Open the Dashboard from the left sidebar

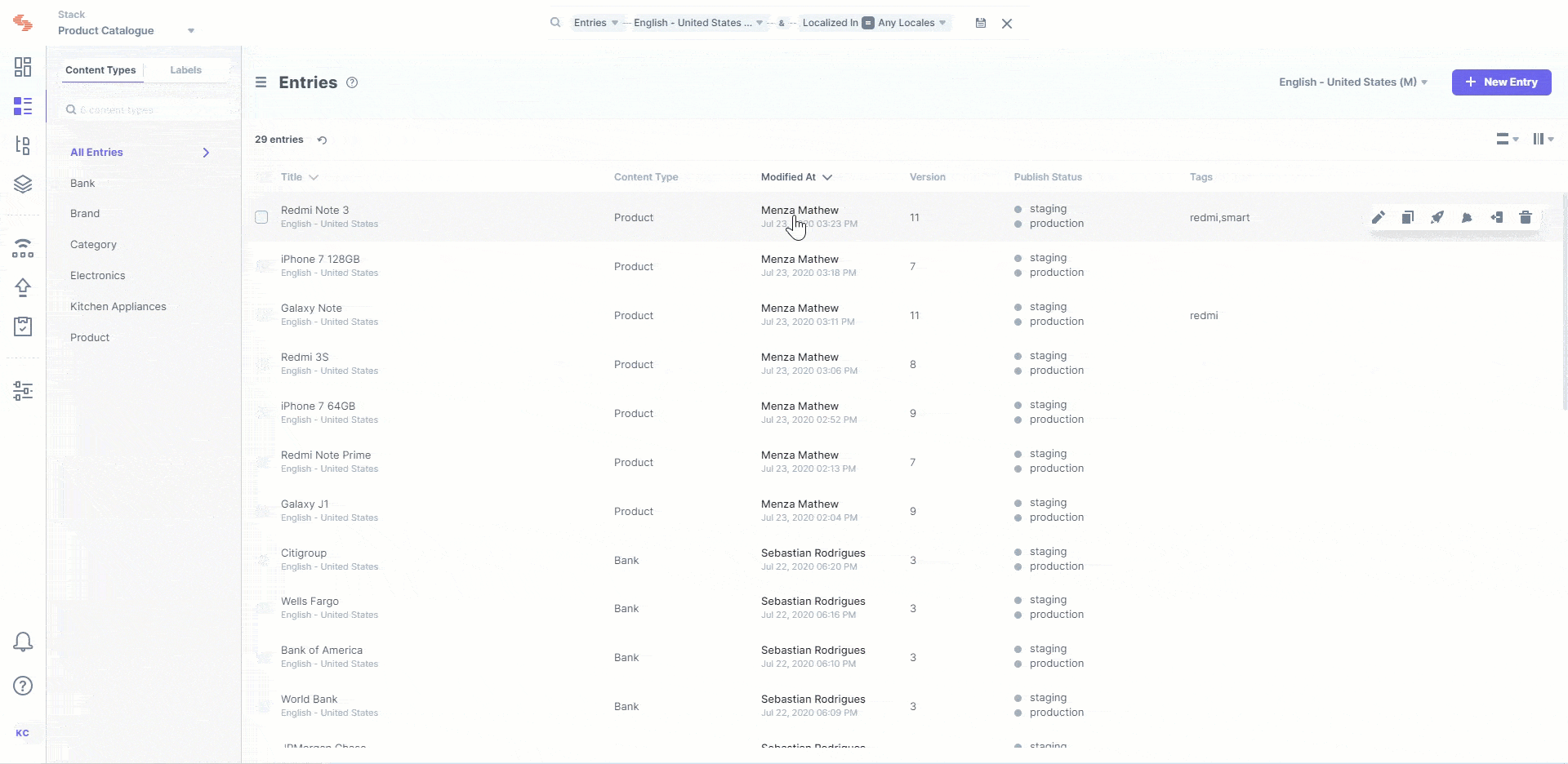(x=23, y=67)
